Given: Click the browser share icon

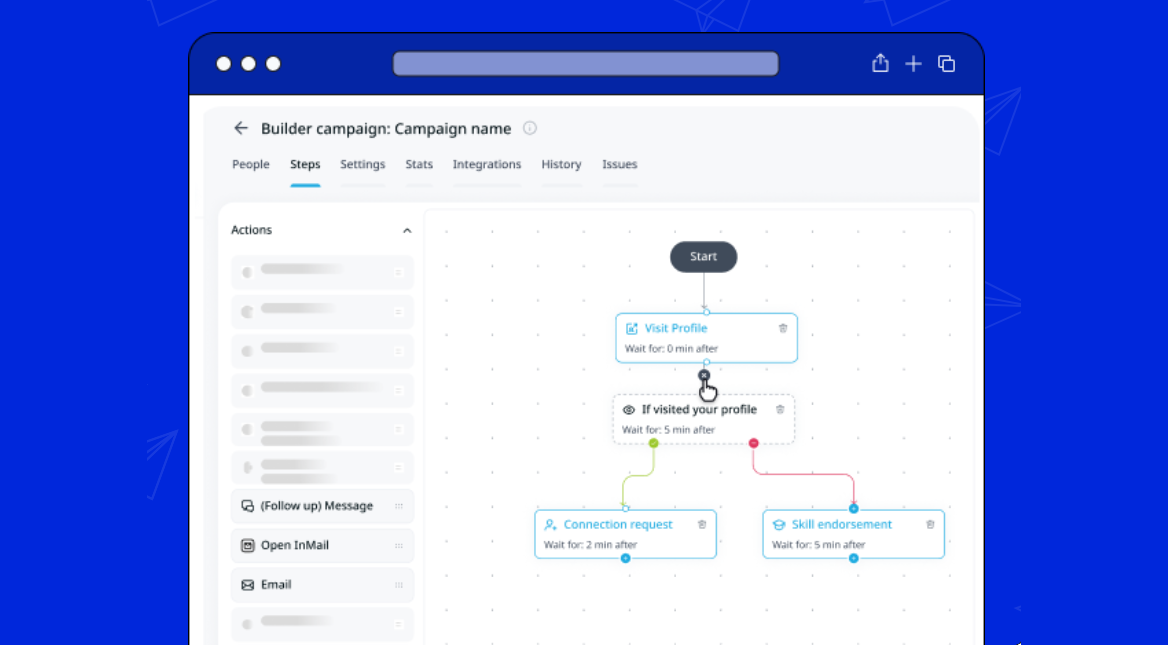Looking at the screenshot, I should click(880, 63).
